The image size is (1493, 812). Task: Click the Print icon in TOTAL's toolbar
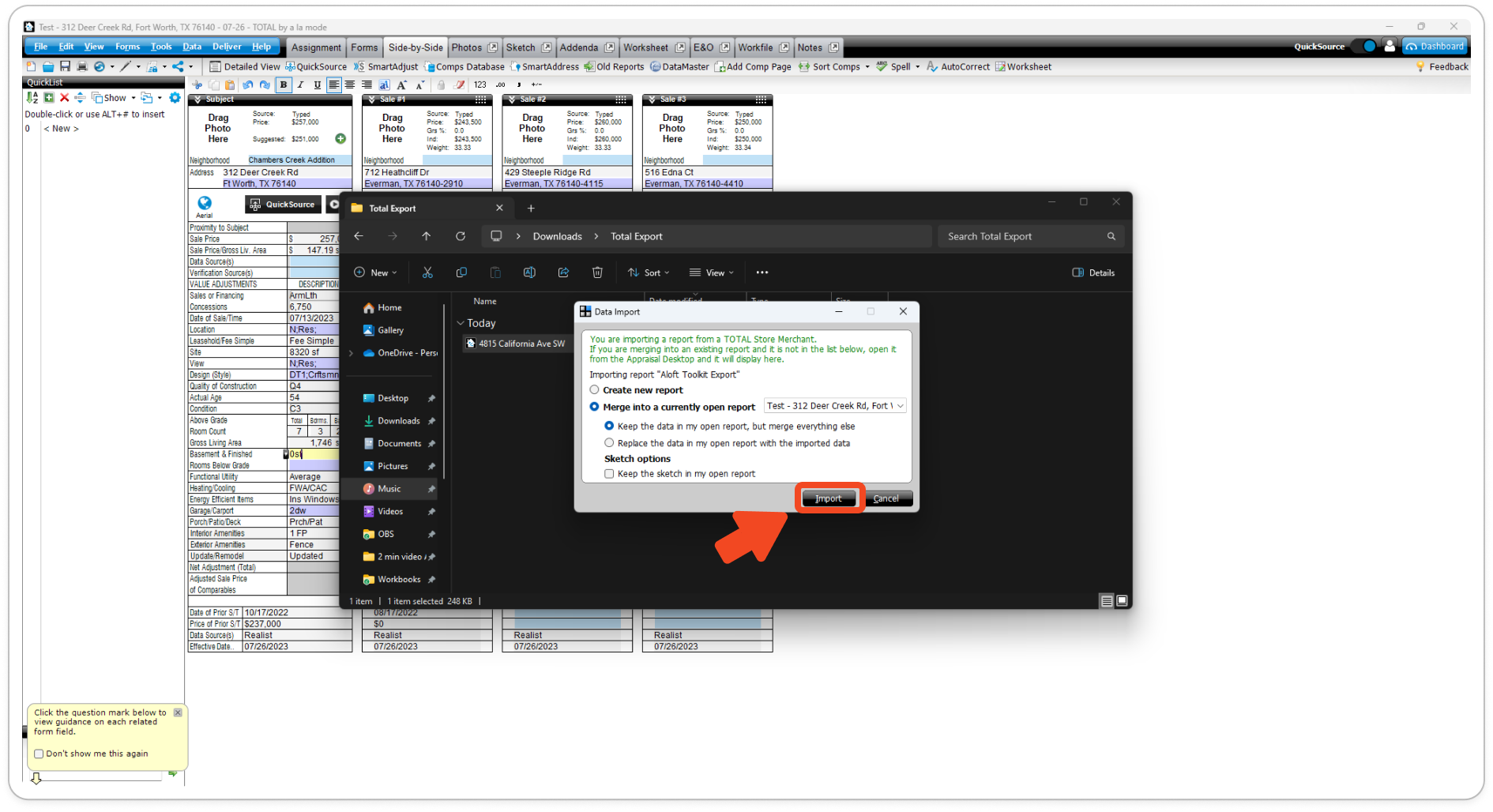click(81, 66)
